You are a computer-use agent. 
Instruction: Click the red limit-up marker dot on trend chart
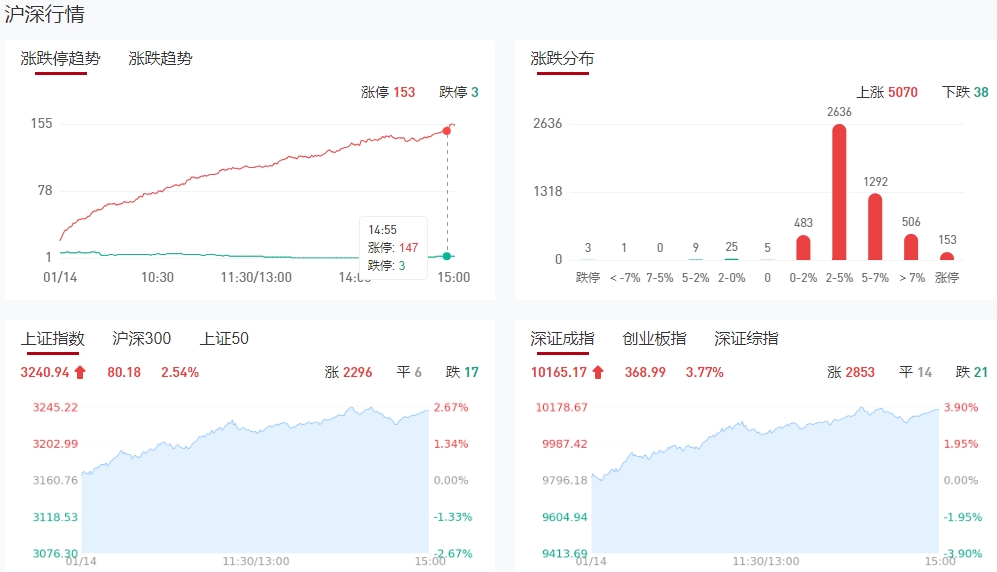coord(447,131)
